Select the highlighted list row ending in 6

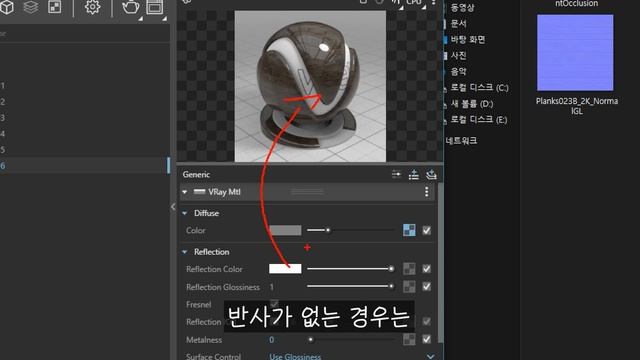[x=85, y=165]
